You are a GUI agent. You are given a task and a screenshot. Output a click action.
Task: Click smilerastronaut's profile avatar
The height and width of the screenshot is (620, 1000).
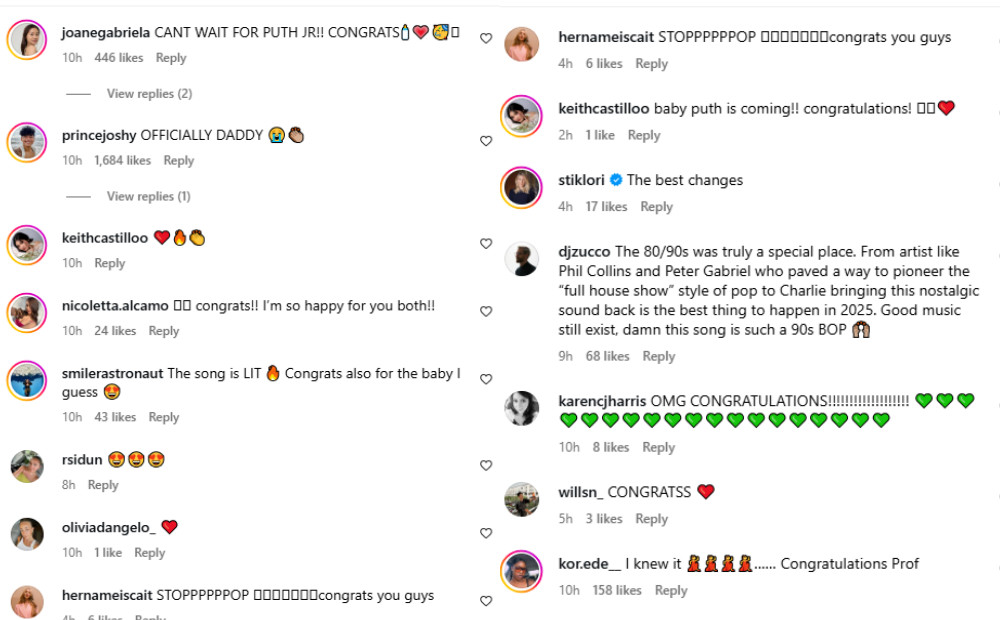coord(27,380)
